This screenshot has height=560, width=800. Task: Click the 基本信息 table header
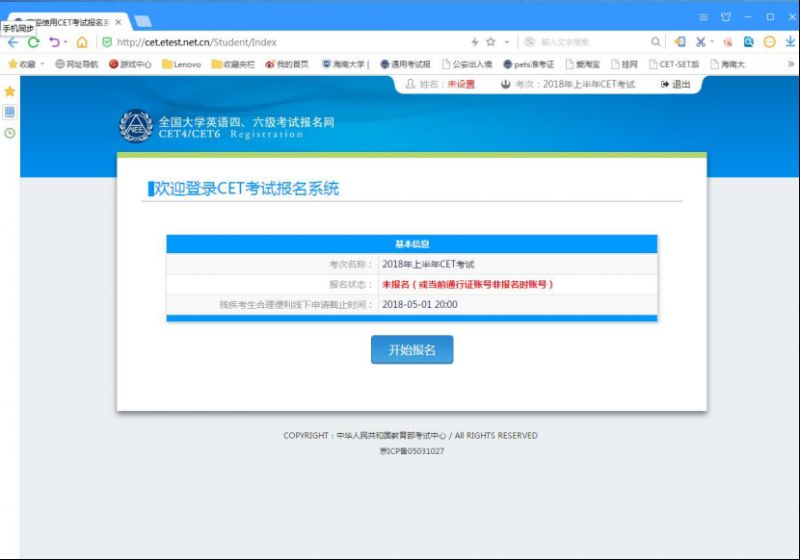point(412,244)
